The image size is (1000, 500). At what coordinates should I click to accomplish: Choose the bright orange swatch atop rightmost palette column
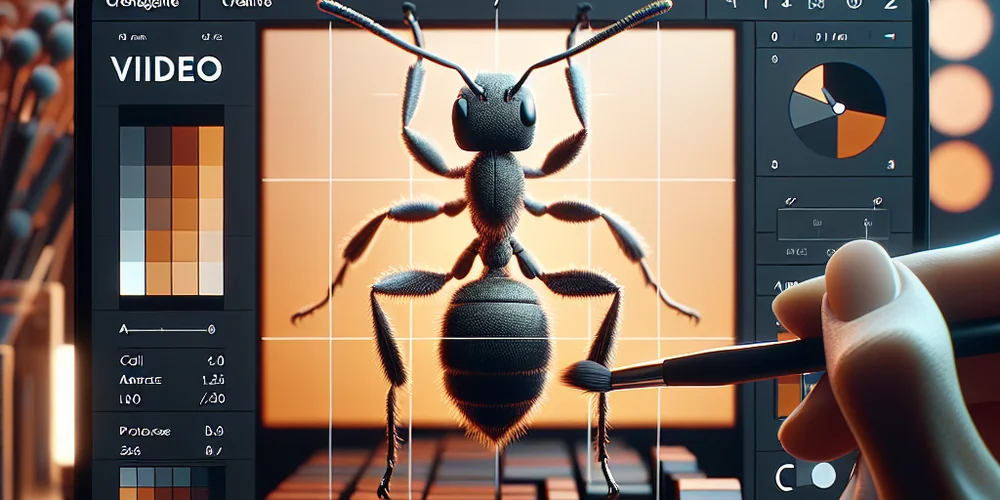coord(211,145)
